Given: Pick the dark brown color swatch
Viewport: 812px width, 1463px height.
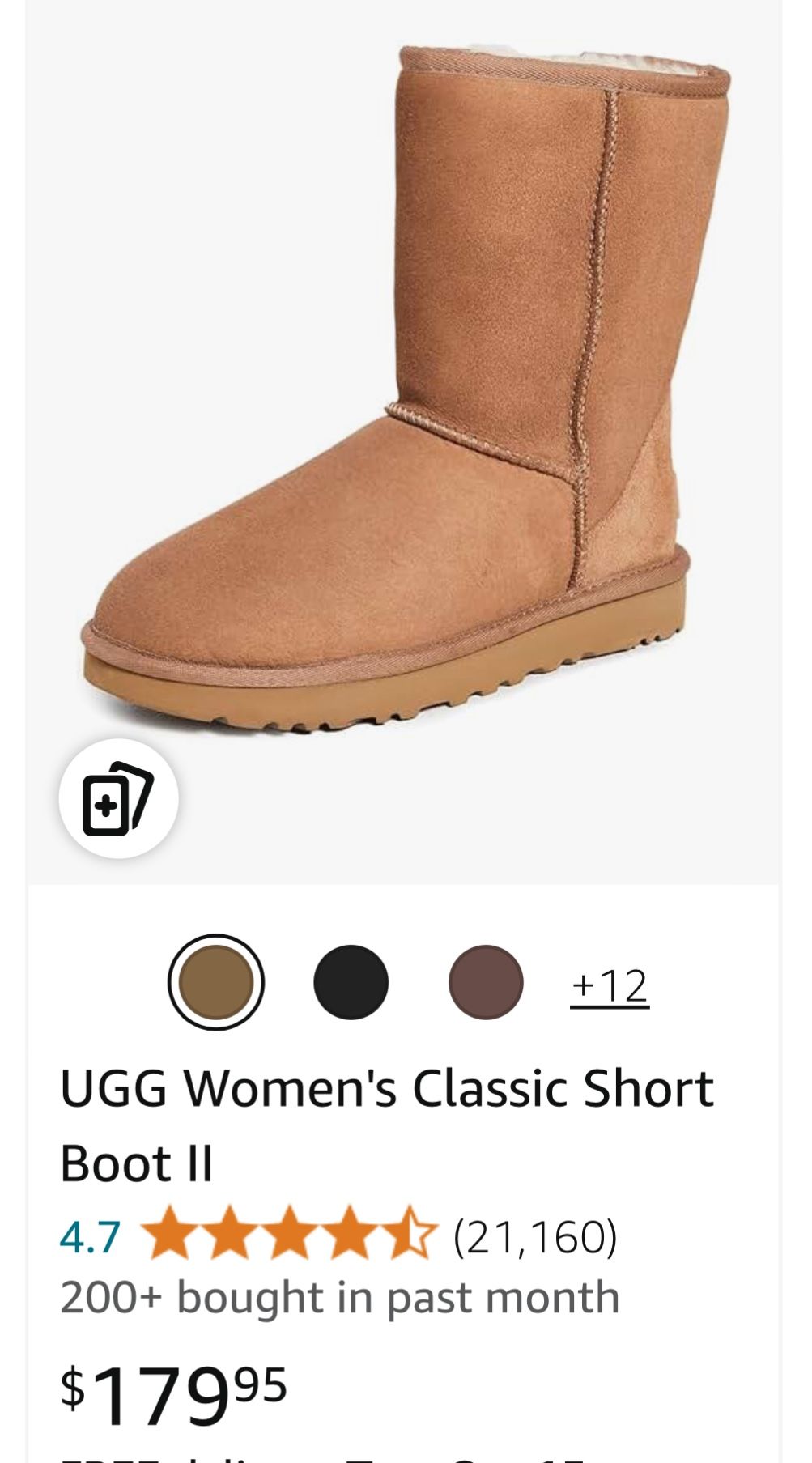Looking at the screenshot, I should [486, 982].
